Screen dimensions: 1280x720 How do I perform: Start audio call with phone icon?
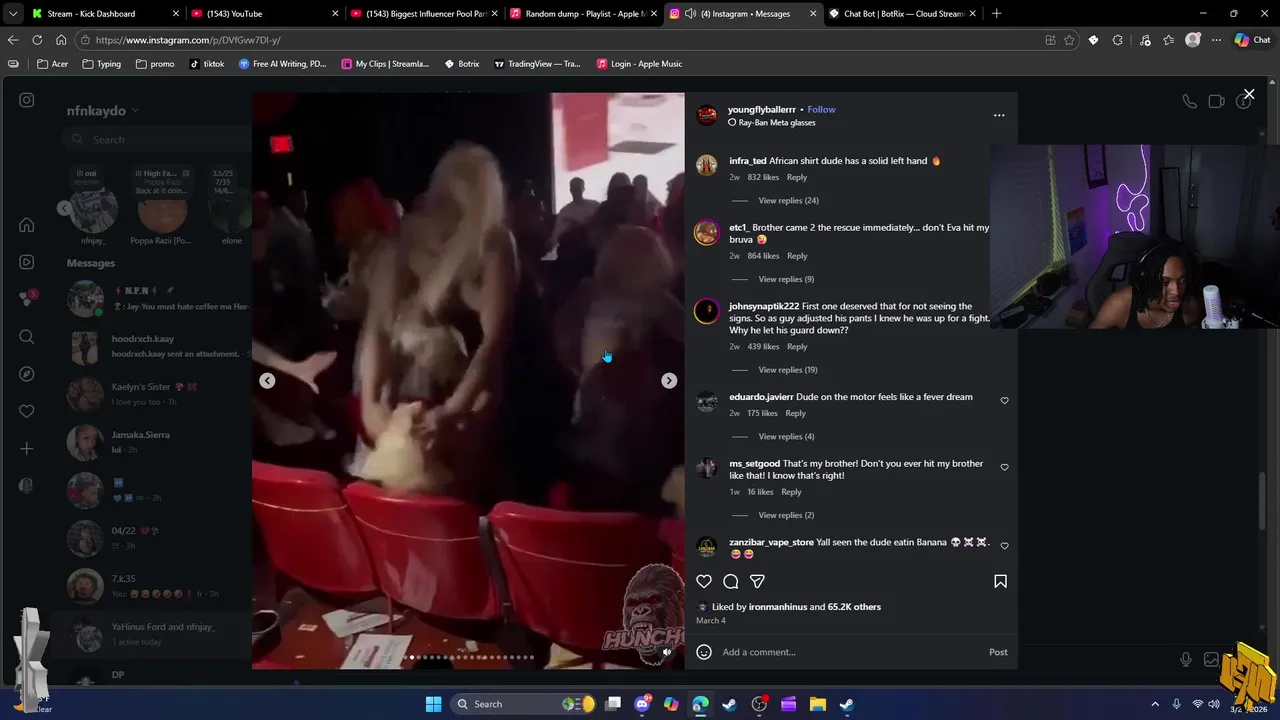1189,101
